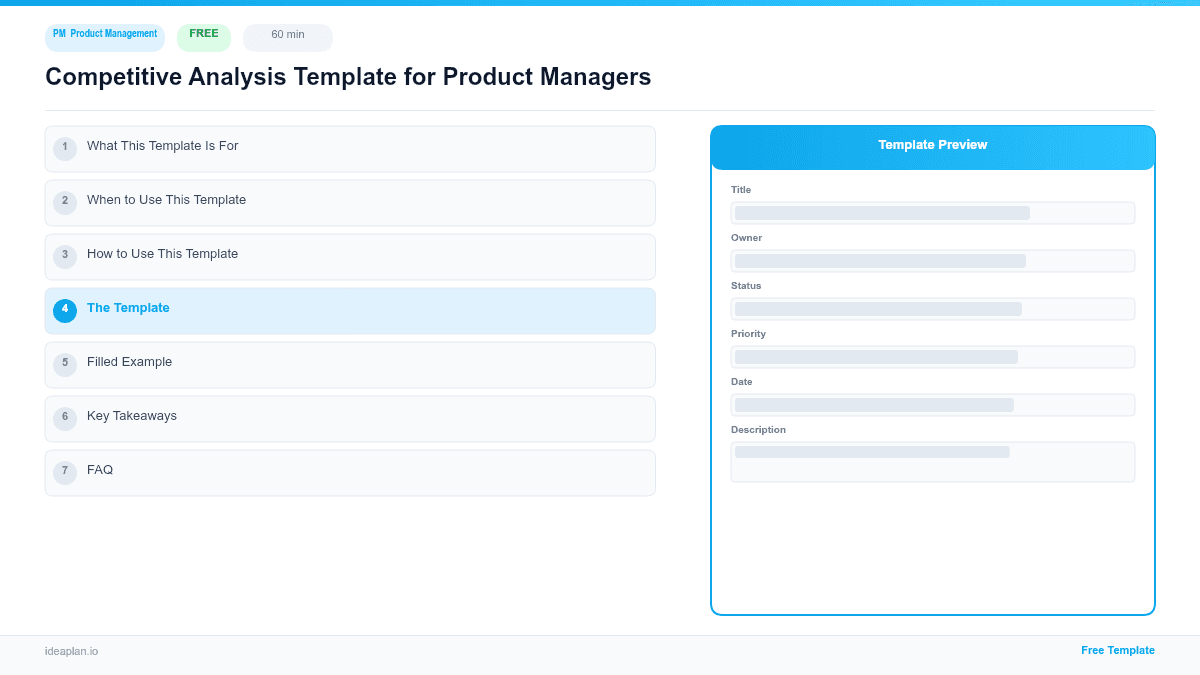Image resolution: width=1200 pixels, height=675 pixels.
Task: Click the Template Preview header
Action: [x=932, y=146]
